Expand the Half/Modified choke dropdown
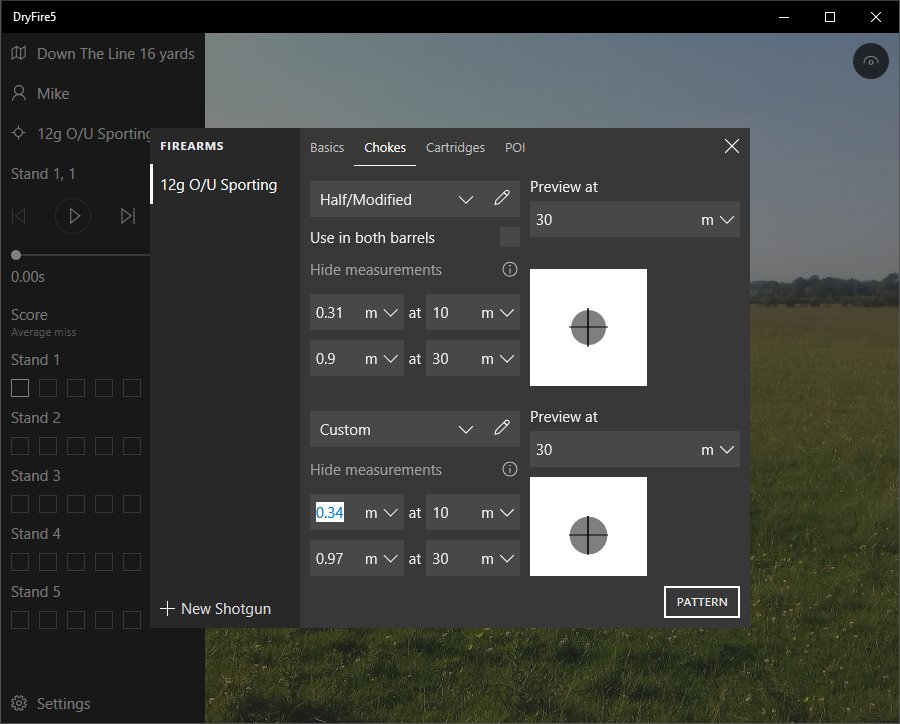Image resolution: width=900 pixels, height=724 pixels. 465,200
